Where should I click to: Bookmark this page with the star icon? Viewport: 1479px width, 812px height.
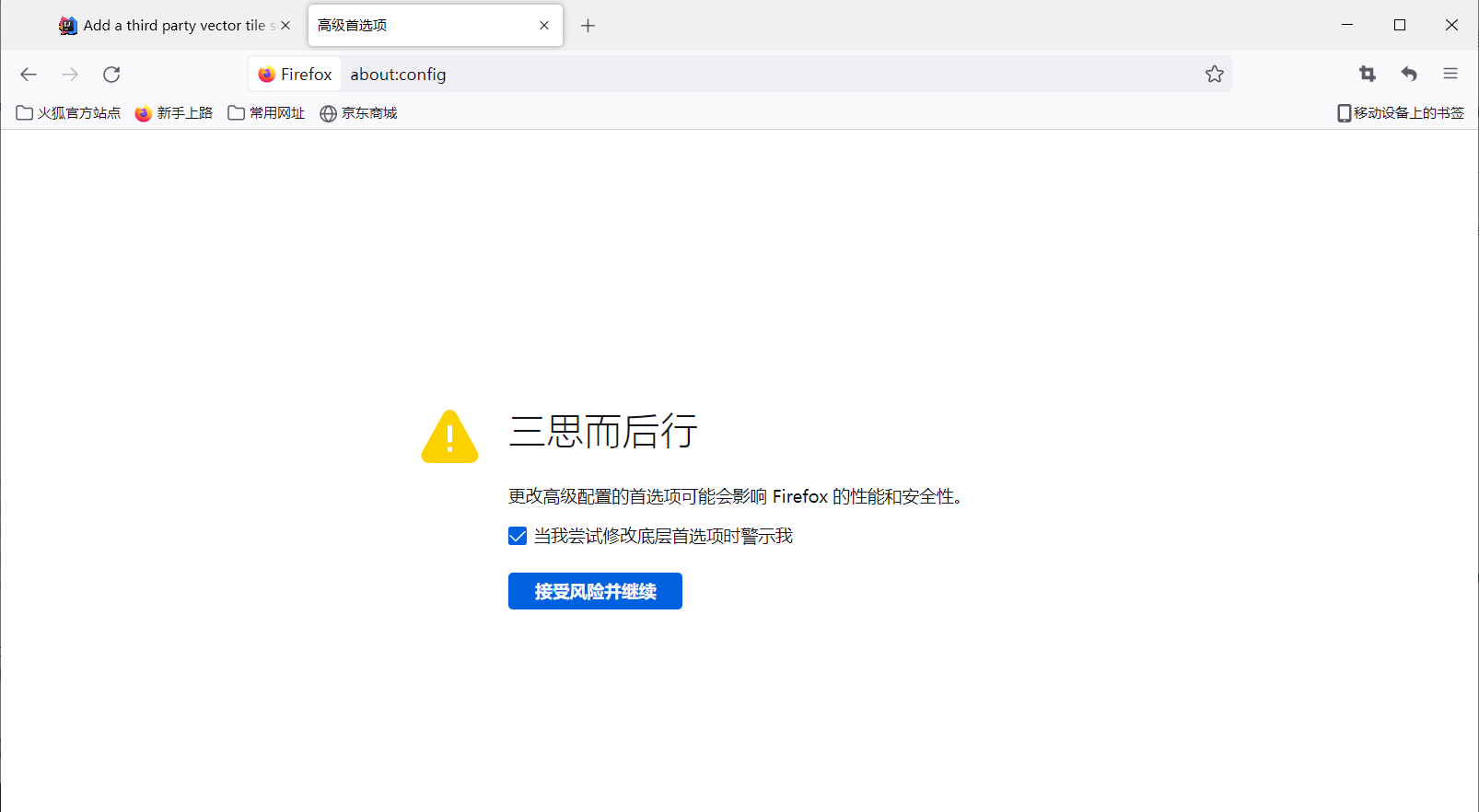click(x=1215, y=75)
